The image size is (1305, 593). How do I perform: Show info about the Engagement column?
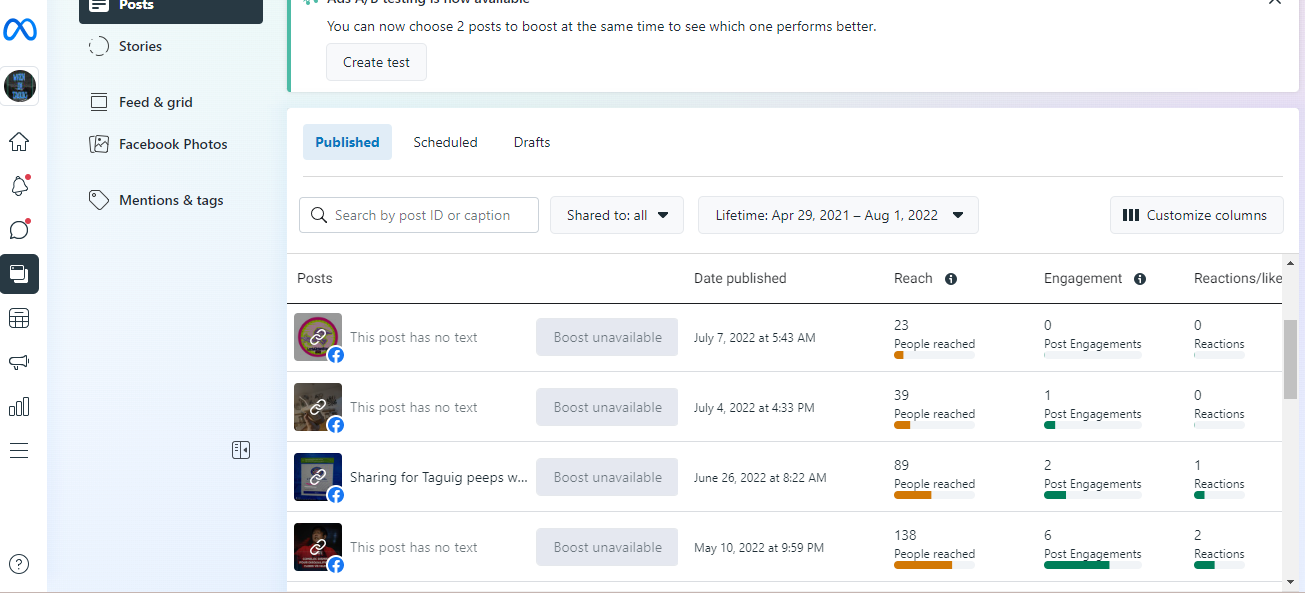point(1140,279)
